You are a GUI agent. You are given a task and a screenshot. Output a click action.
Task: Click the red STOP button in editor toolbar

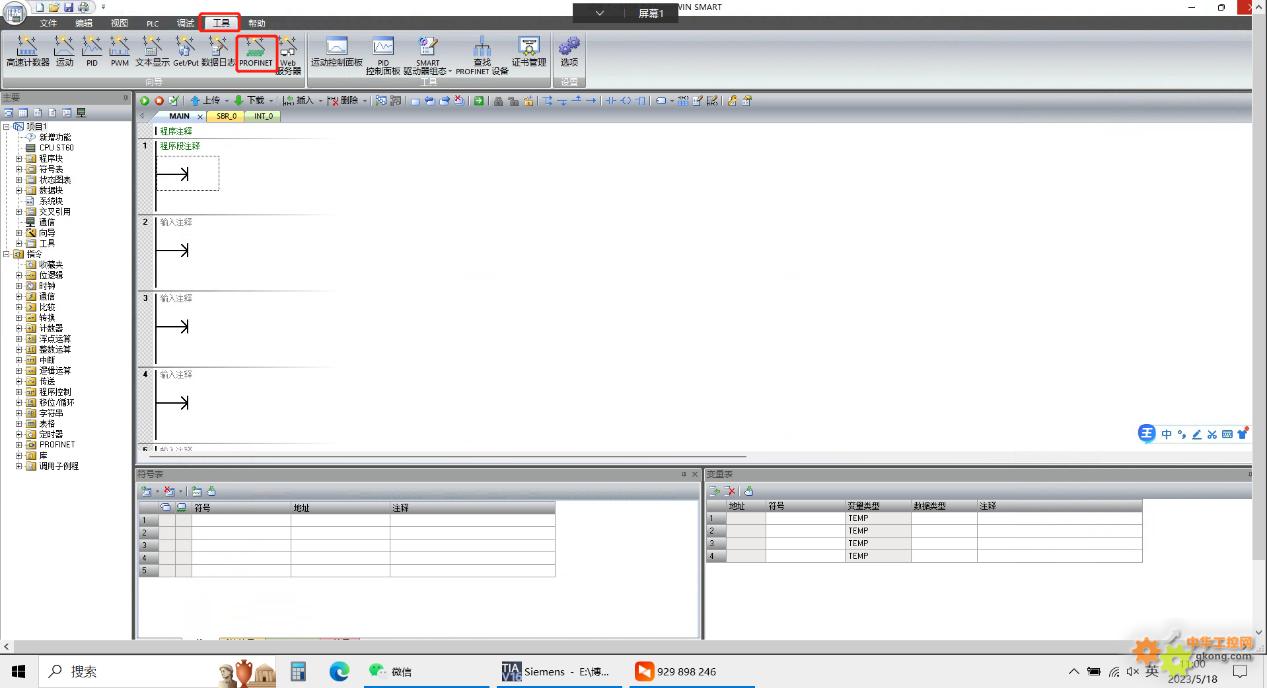pyautogui.click(x=159, y=101)
